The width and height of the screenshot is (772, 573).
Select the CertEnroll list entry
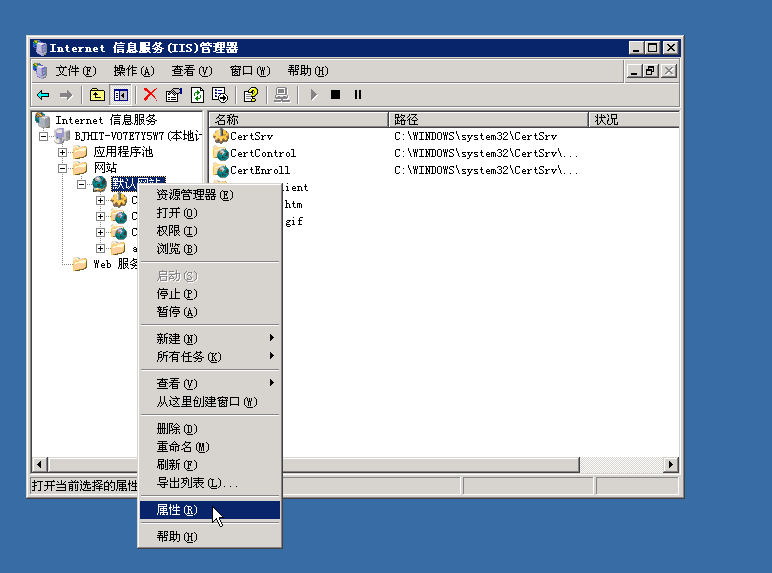tap(260, 170)
